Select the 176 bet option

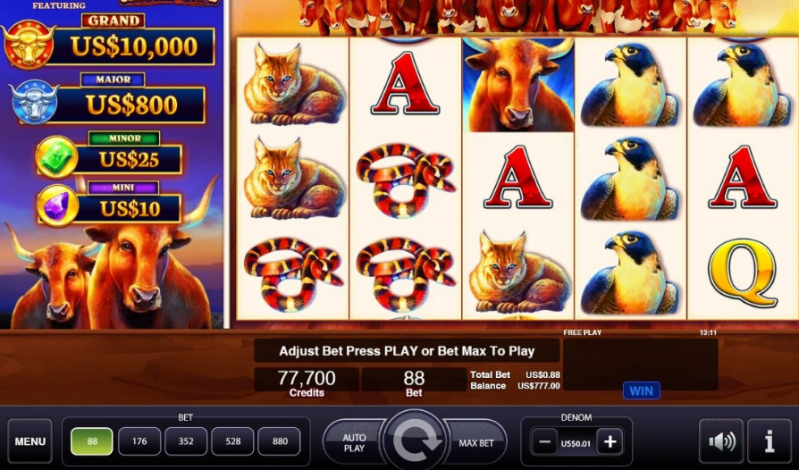pos(139,441)
